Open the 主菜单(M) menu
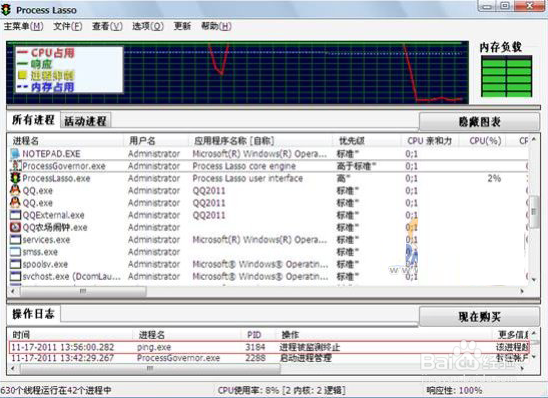The image size is (548, 398). [23, 26]
